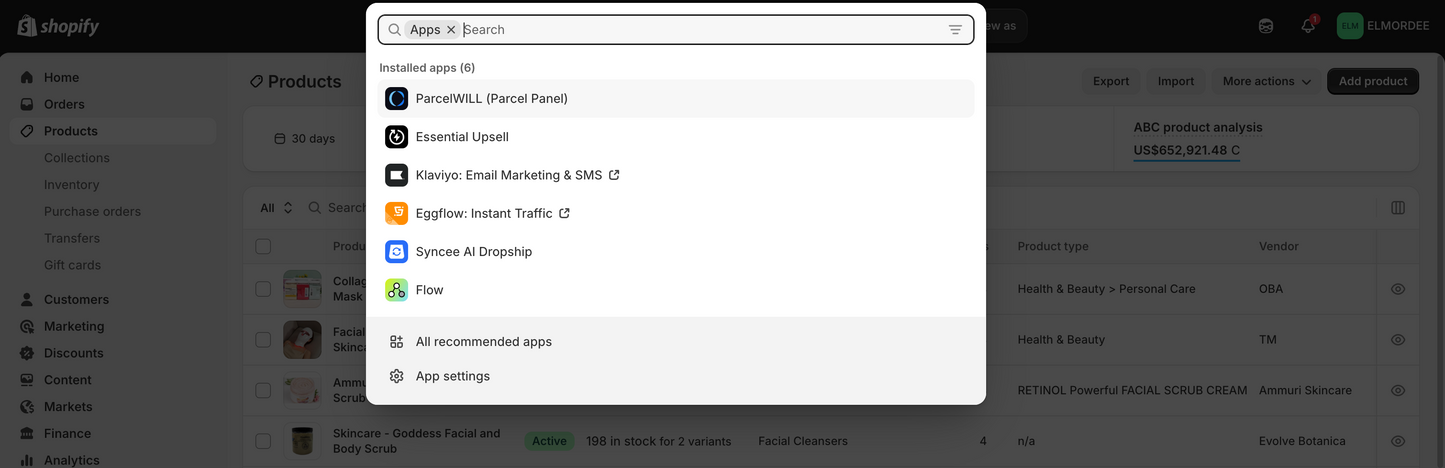
Task: Click the Syncee AI Dropship app icon
Action: 397,251
